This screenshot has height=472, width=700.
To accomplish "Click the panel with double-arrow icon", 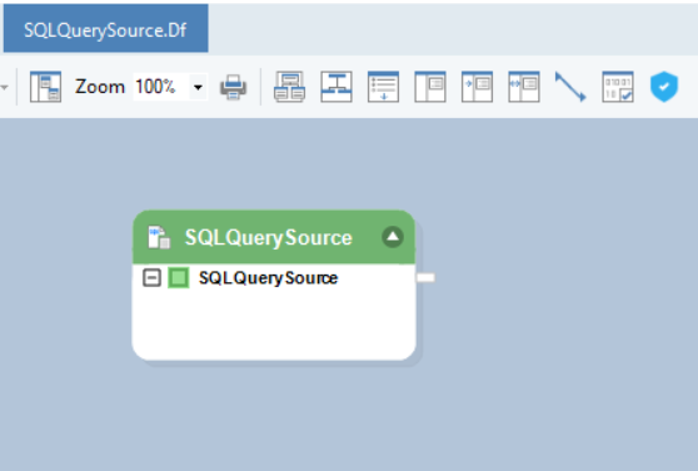I will pyautogui.click(x=523, y=87).
